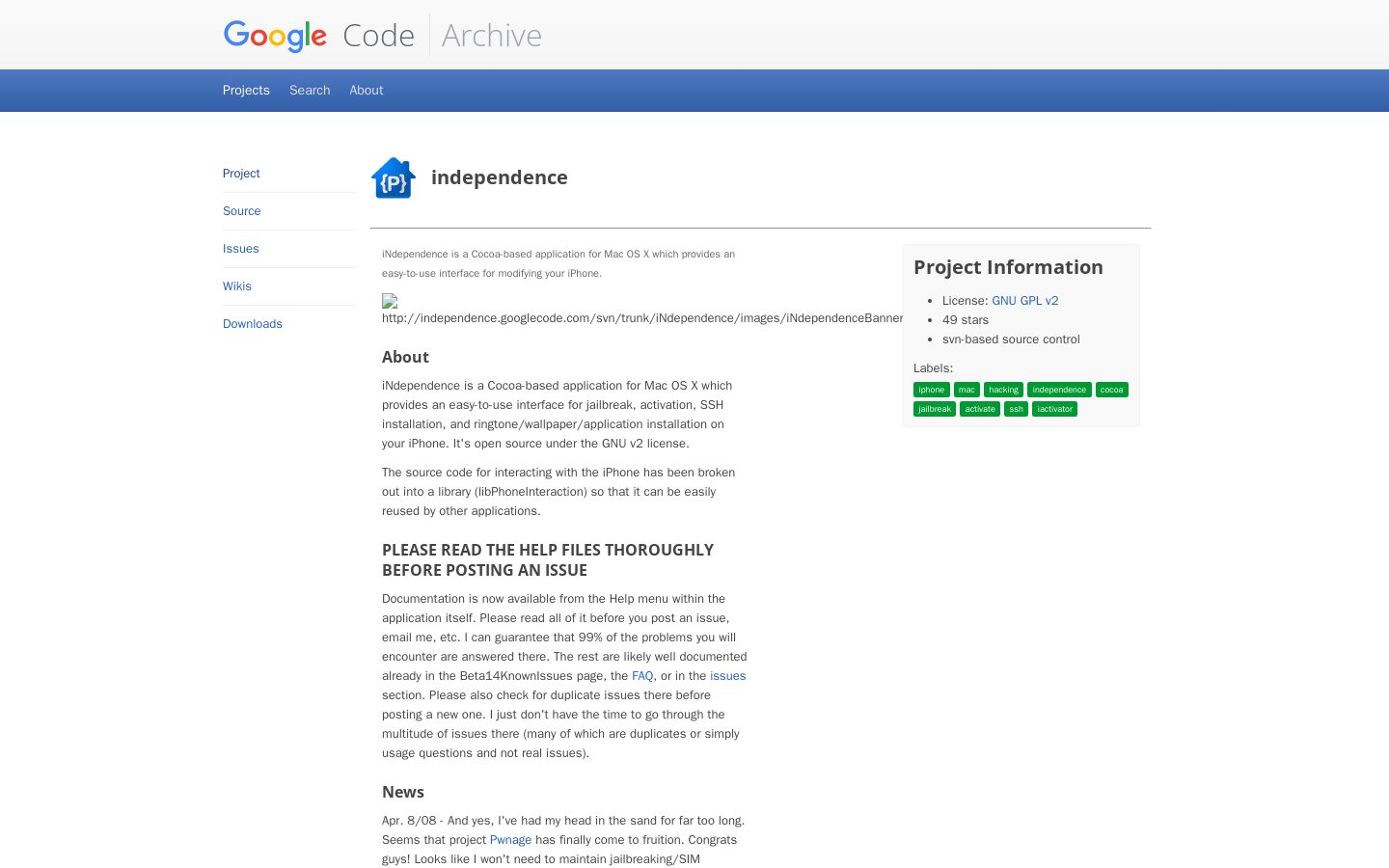Follow the FAQ link

point(642,676)
